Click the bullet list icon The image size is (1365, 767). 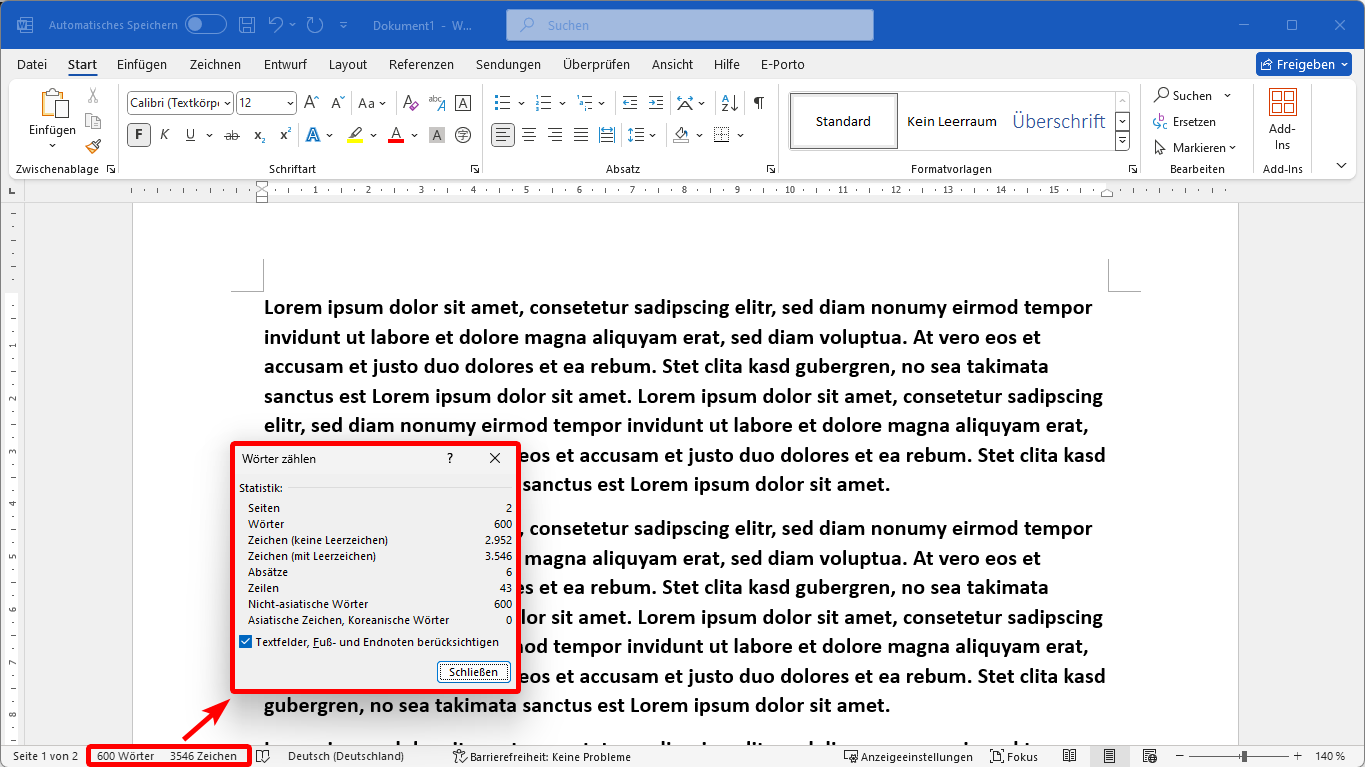[x=502, y=103]
